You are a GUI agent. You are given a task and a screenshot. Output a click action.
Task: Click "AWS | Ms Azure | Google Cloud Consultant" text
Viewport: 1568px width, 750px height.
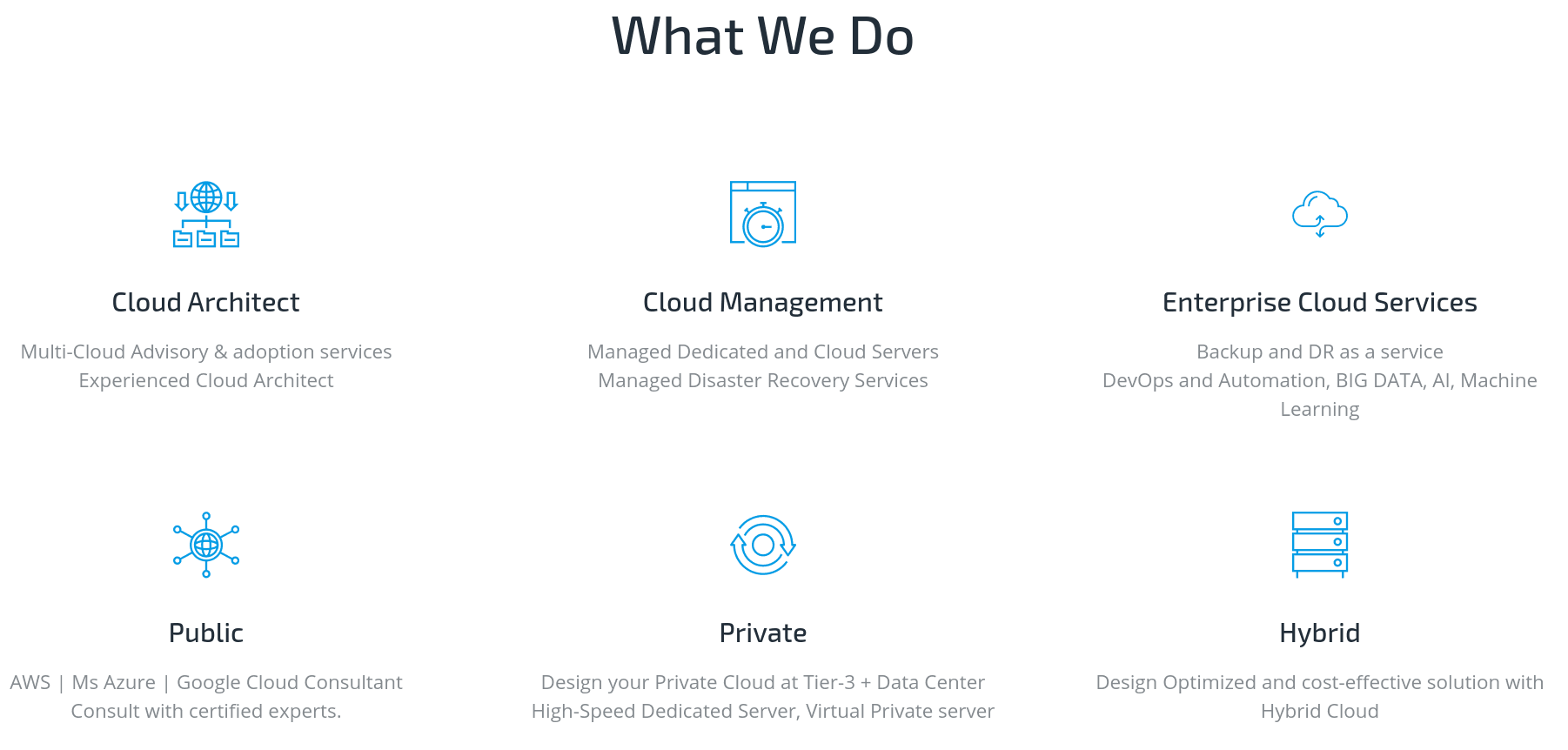coord(206,682)
